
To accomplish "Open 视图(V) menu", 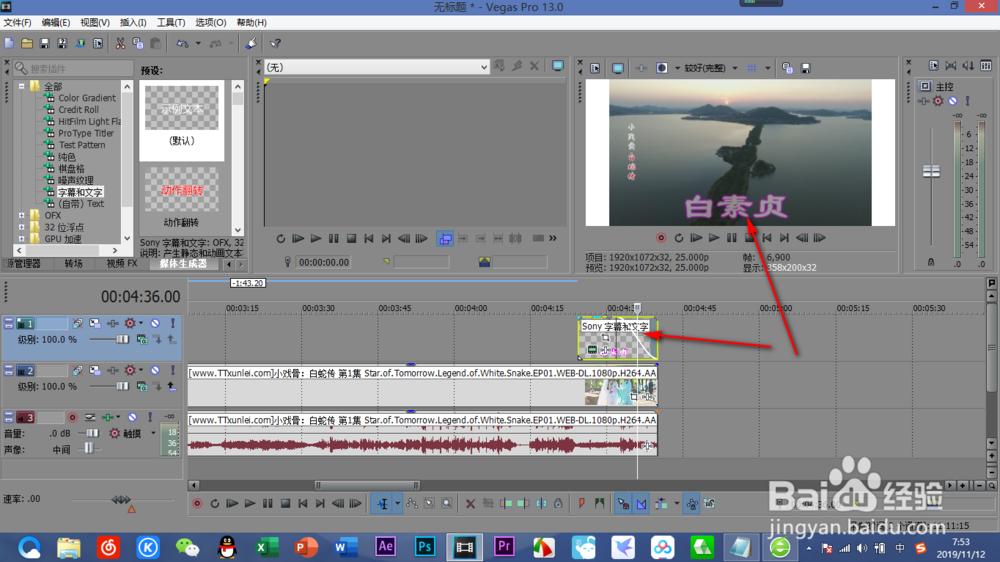I will 95,22.
